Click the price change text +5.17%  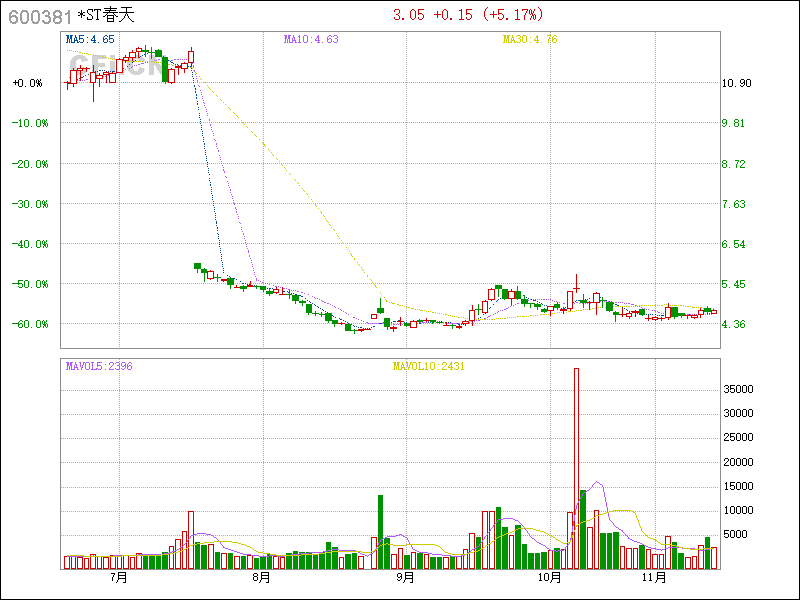pos(513,15)
